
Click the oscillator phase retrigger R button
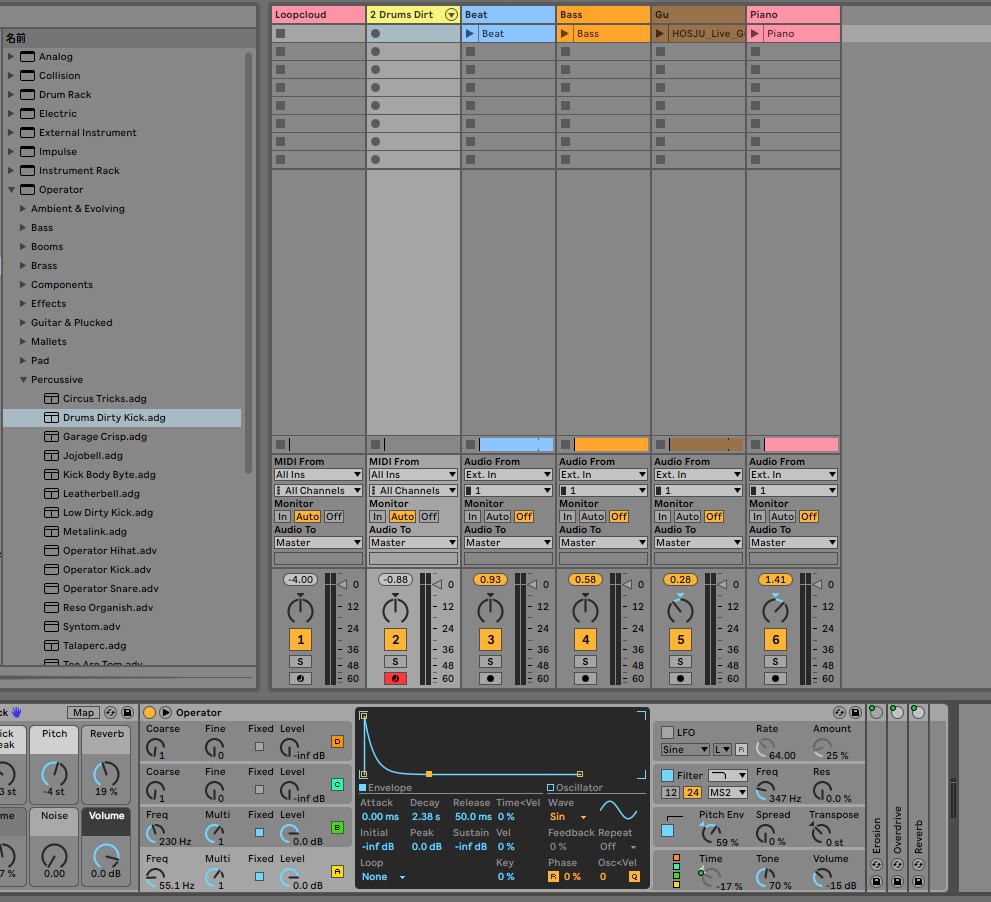click(x=553, y=877)
